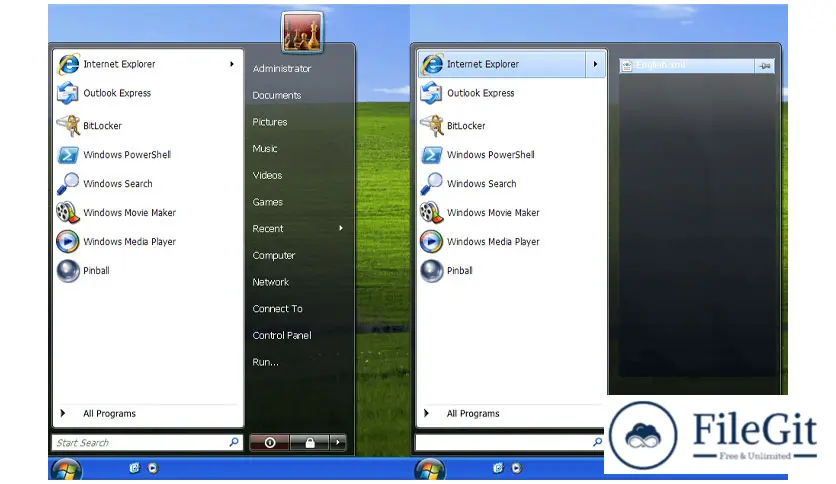836x484 pixels.
Task: Select Connect To
Action: pyautogui.click(x=277, y=309)
